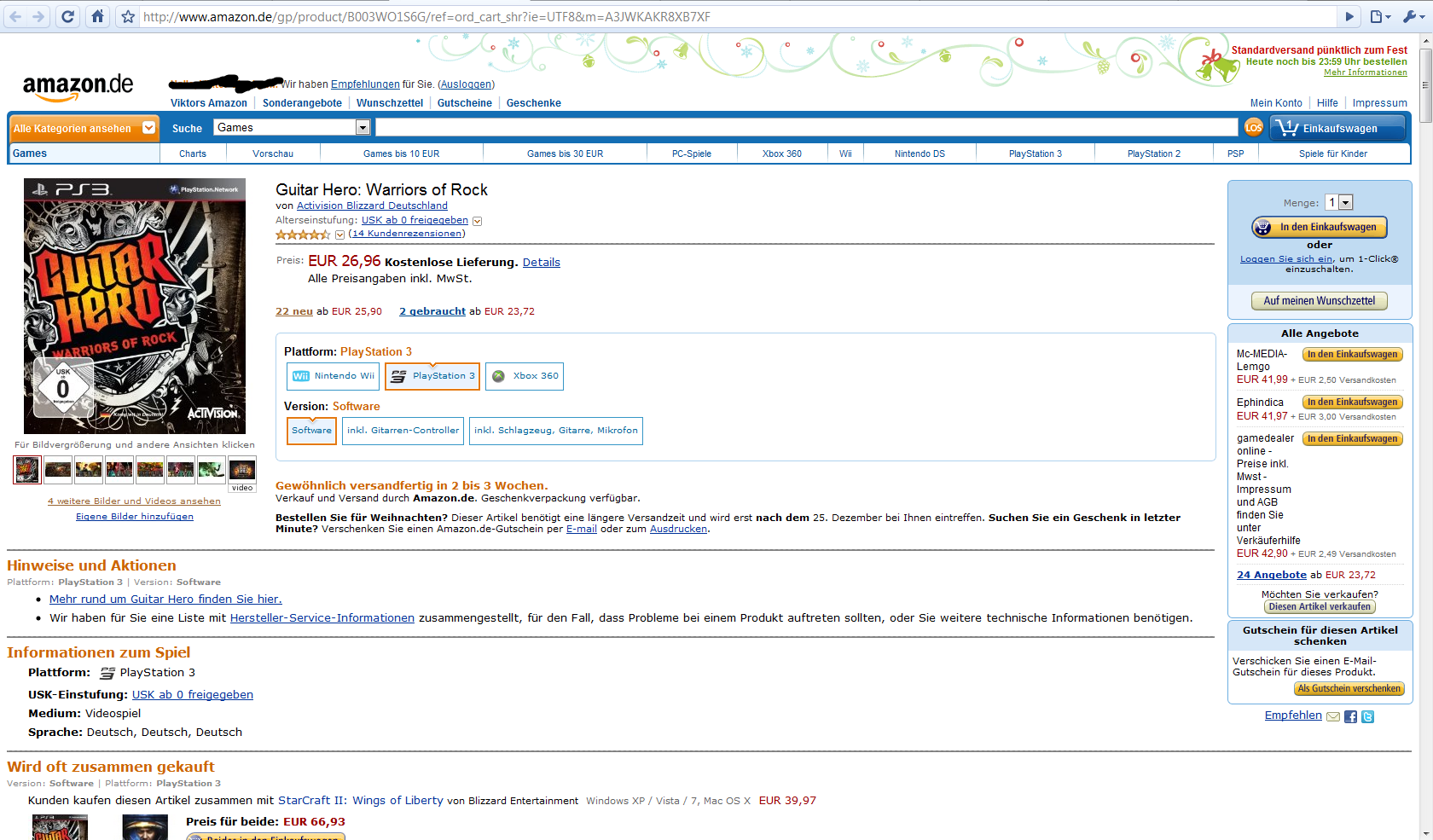Go back with the browser back arrow
Screen dimensions: 1433x840
[x=15, y=16]
